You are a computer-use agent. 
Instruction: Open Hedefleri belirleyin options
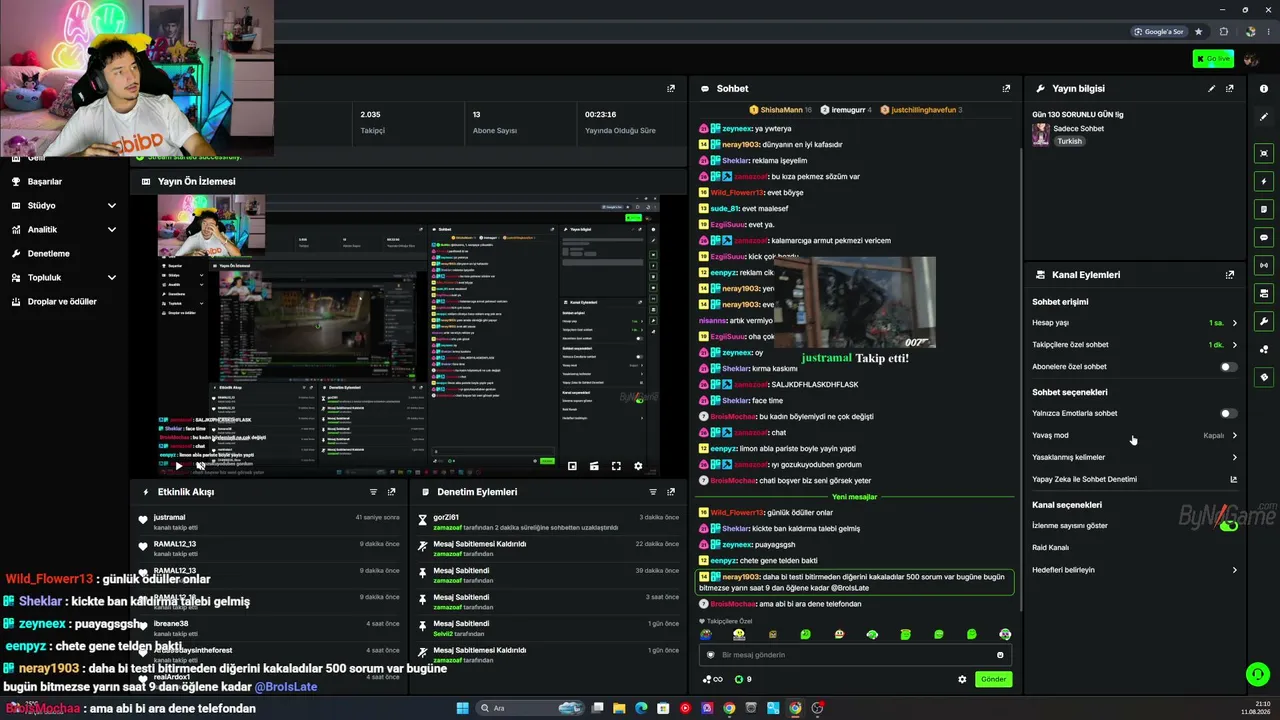(x=1134, y=570)
